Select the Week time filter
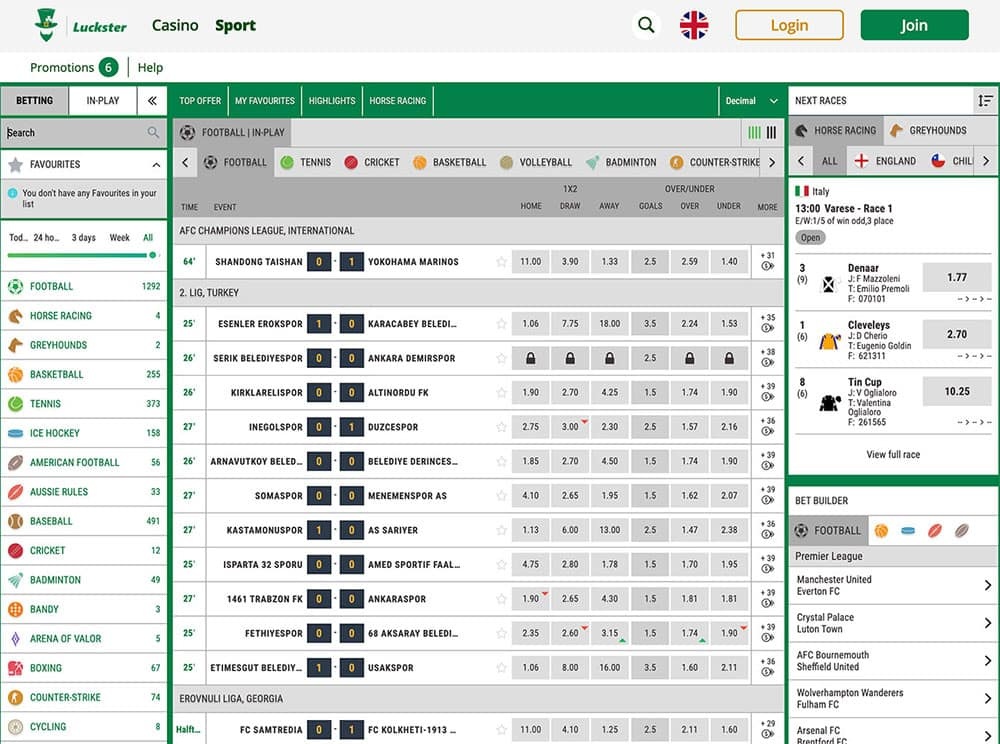1000x744 pixels. tap(119, 237)
